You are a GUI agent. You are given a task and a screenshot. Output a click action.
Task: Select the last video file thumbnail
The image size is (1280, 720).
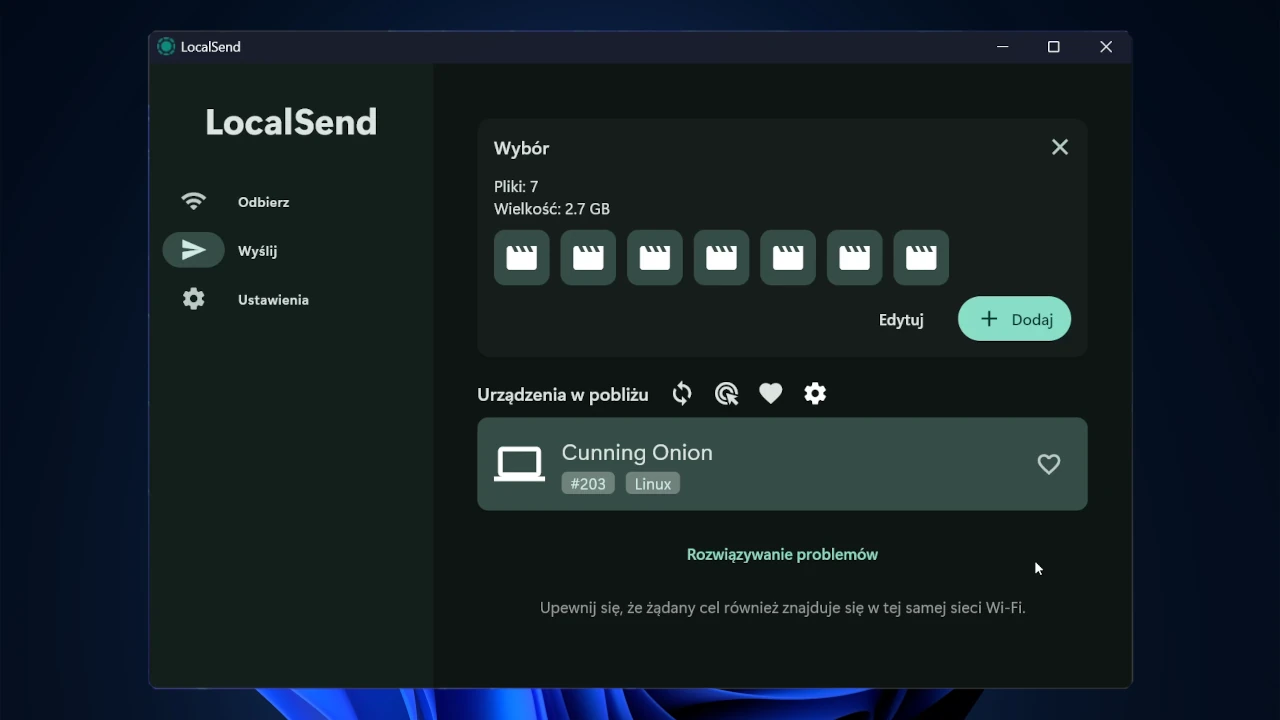(x=921, y=258)
